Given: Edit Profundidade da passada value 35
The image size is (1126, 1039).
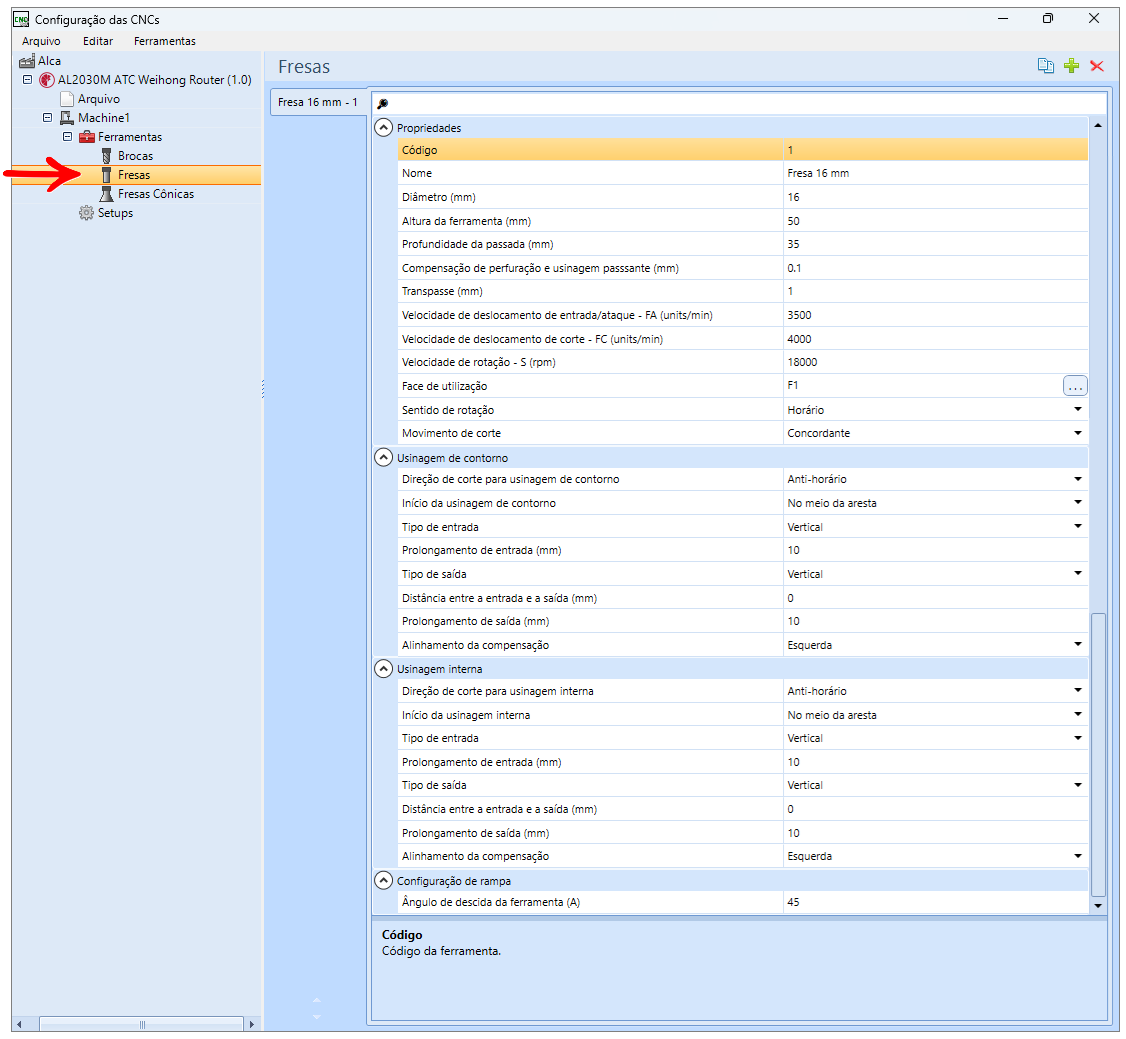Looking at the screenshot, I should (x=935, y=244).
